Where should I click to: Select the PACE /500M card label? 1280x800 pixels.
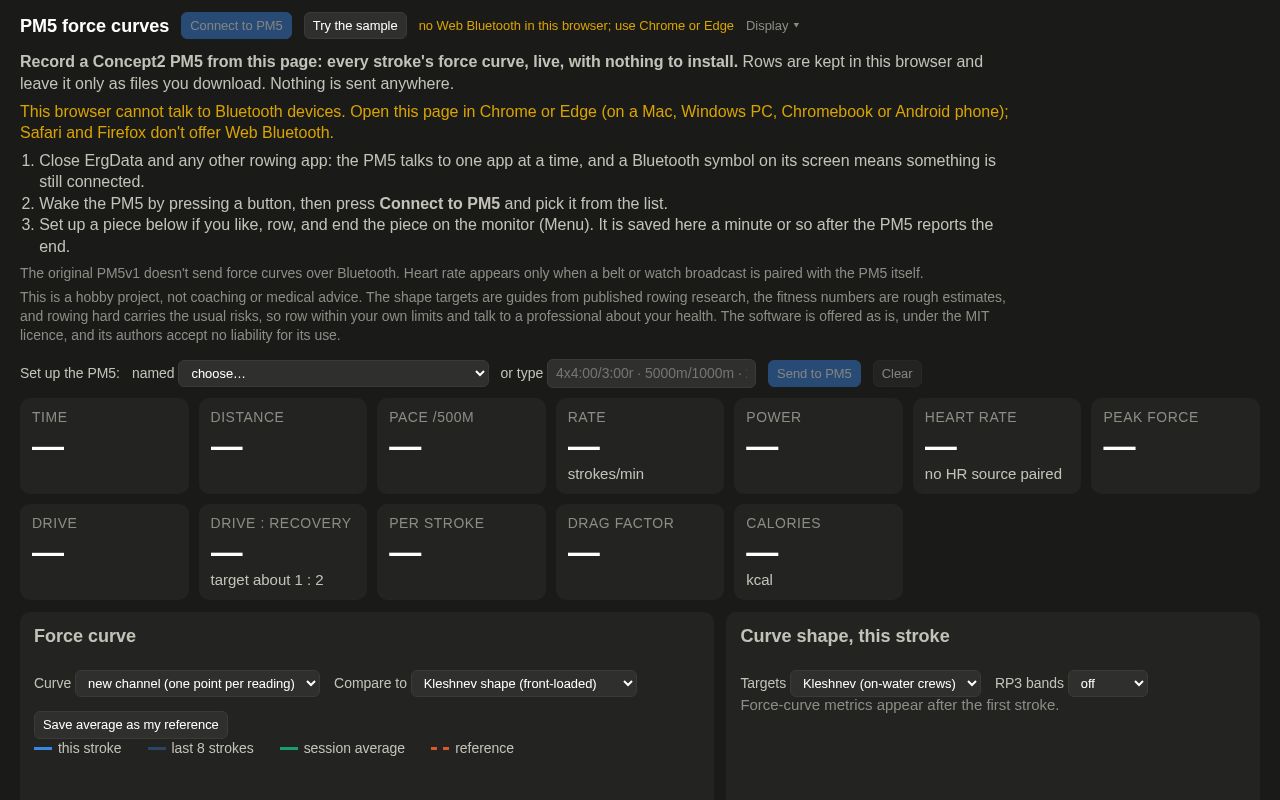[x=431, y=417]
